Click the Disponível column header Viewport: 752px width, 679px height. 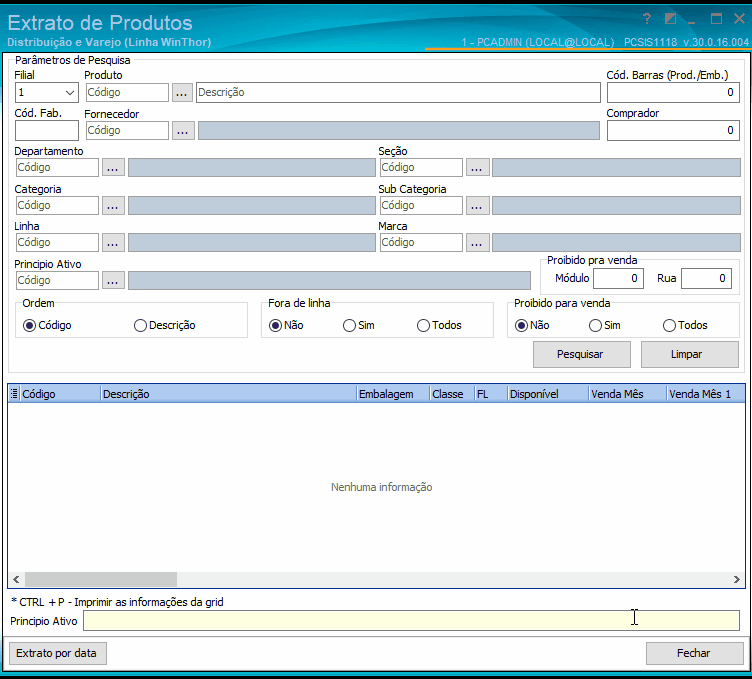tap(549, 394)
